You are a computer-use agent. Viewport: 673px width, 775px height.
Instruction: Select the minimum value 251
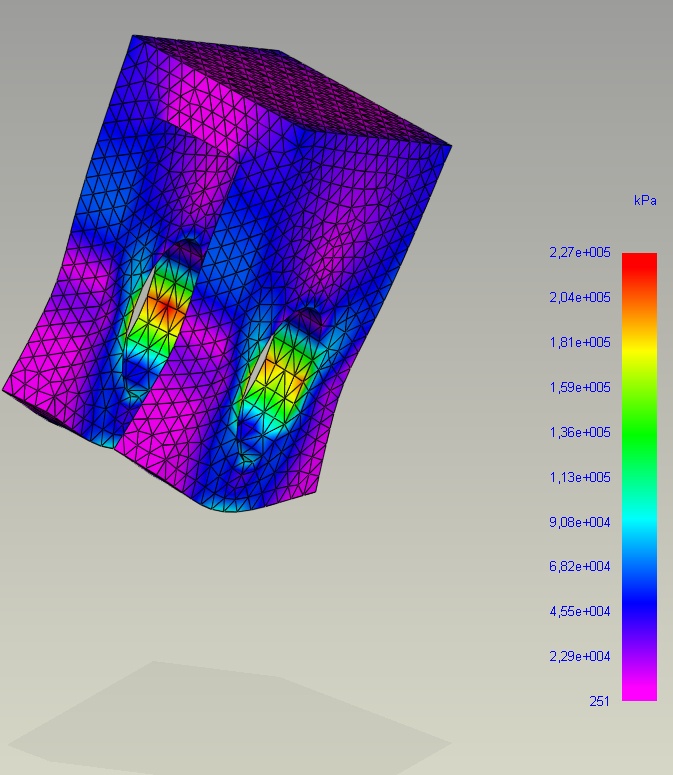[x=599, y=701]
